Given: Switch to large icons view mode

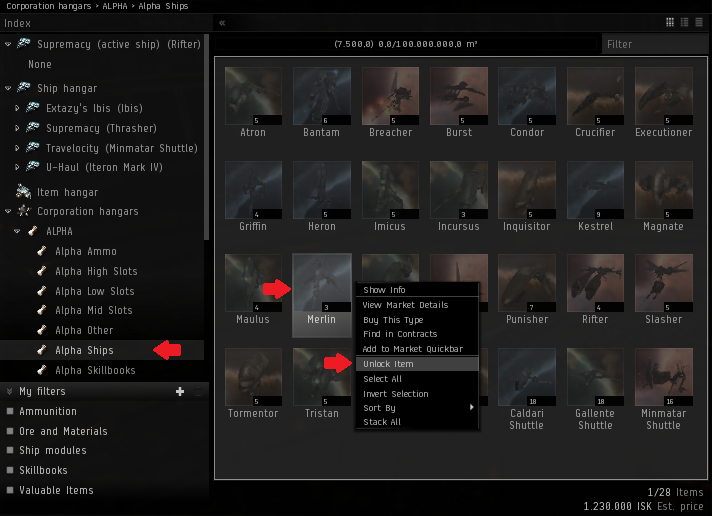Looking at the screenshot, I should click(x=670, y=22).
